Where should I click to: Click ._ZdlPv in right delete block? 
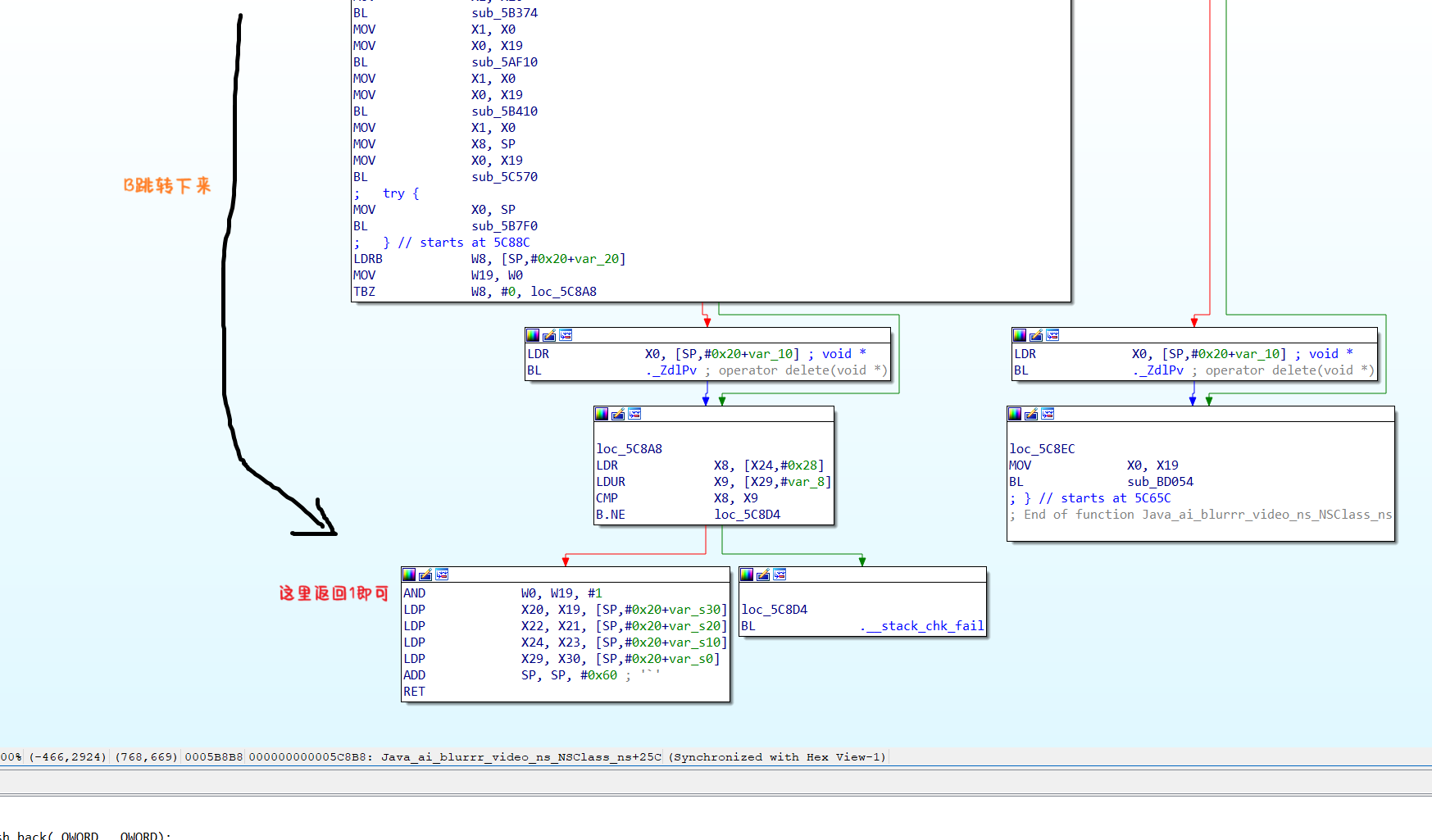point(1157,370)
